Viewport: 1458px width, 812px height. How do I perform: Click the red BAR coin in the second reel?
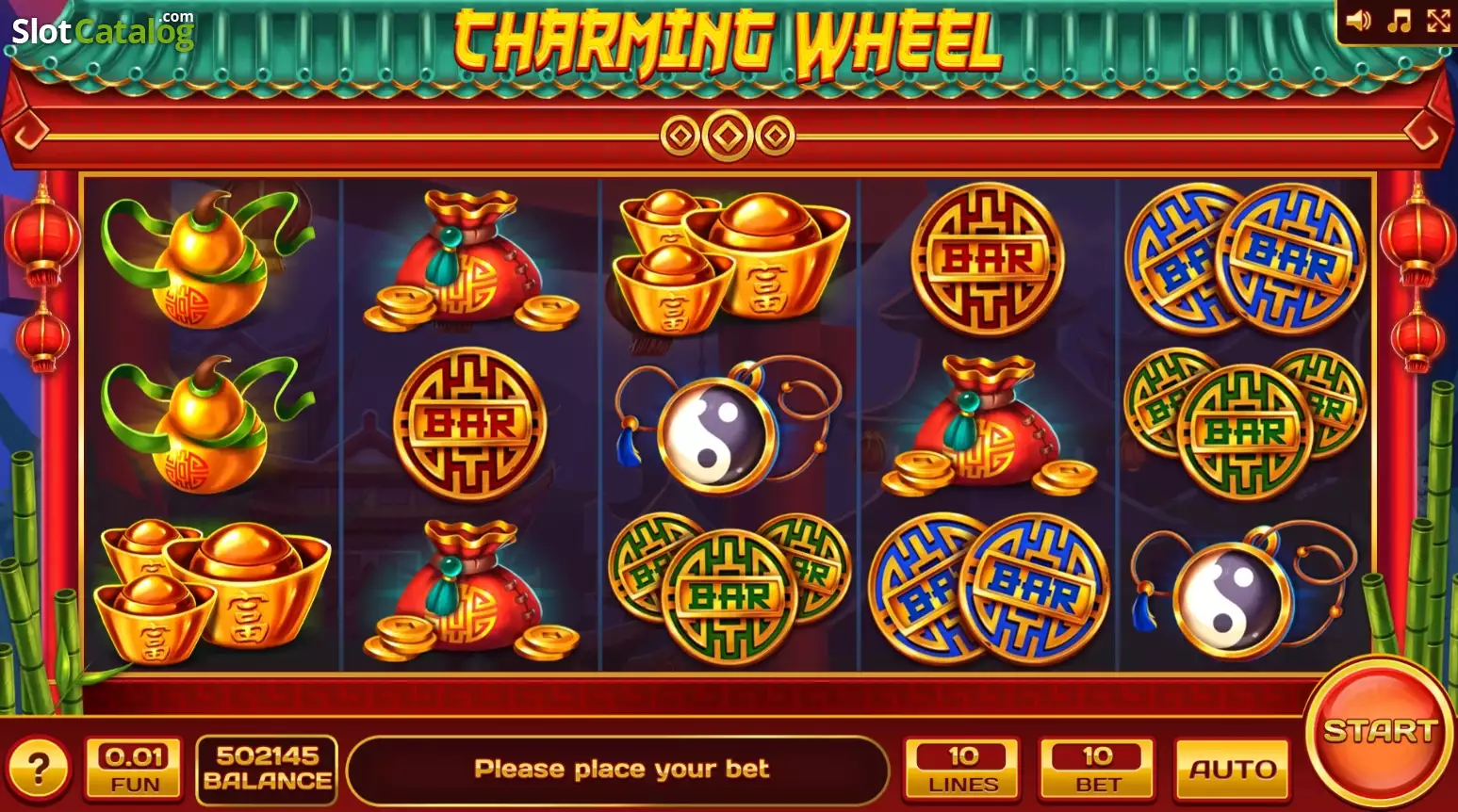(x=469, y=425)
